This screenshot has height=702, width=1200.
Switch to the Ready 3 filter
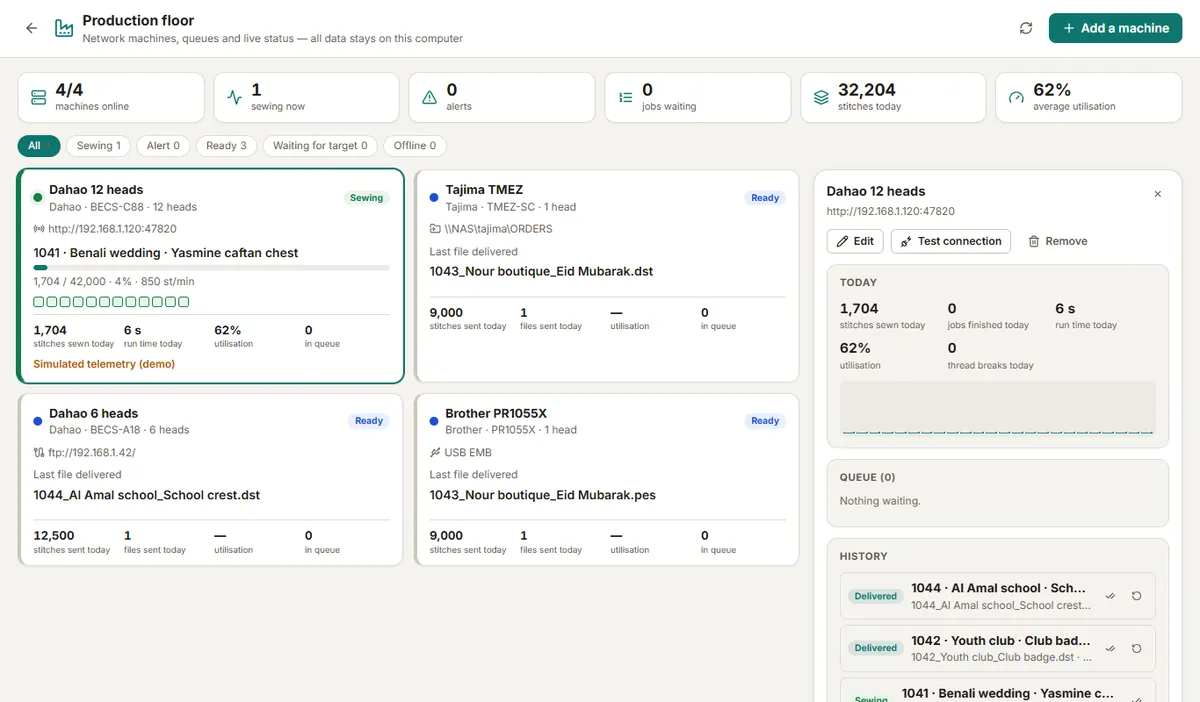(x=226, y=146)
